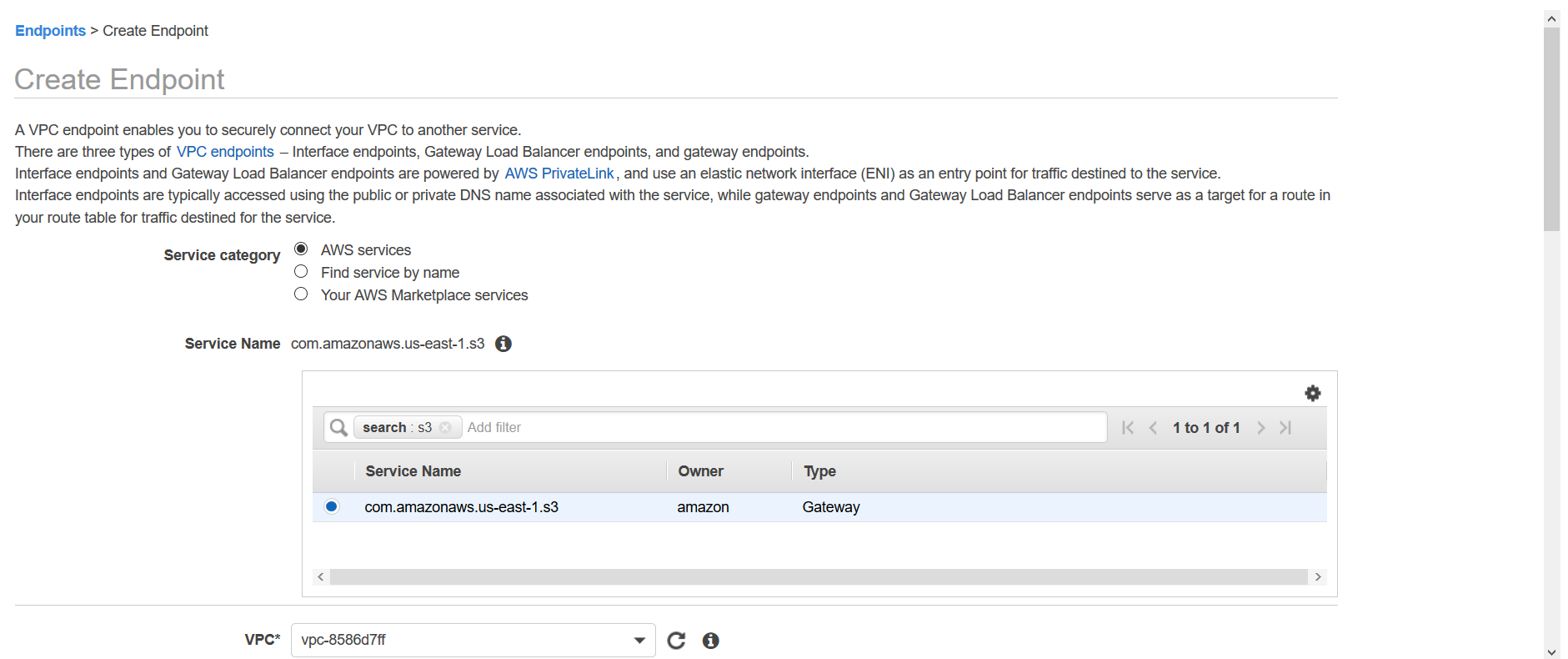
Task: Go to previous page of services
Action: click(1153, 427)
